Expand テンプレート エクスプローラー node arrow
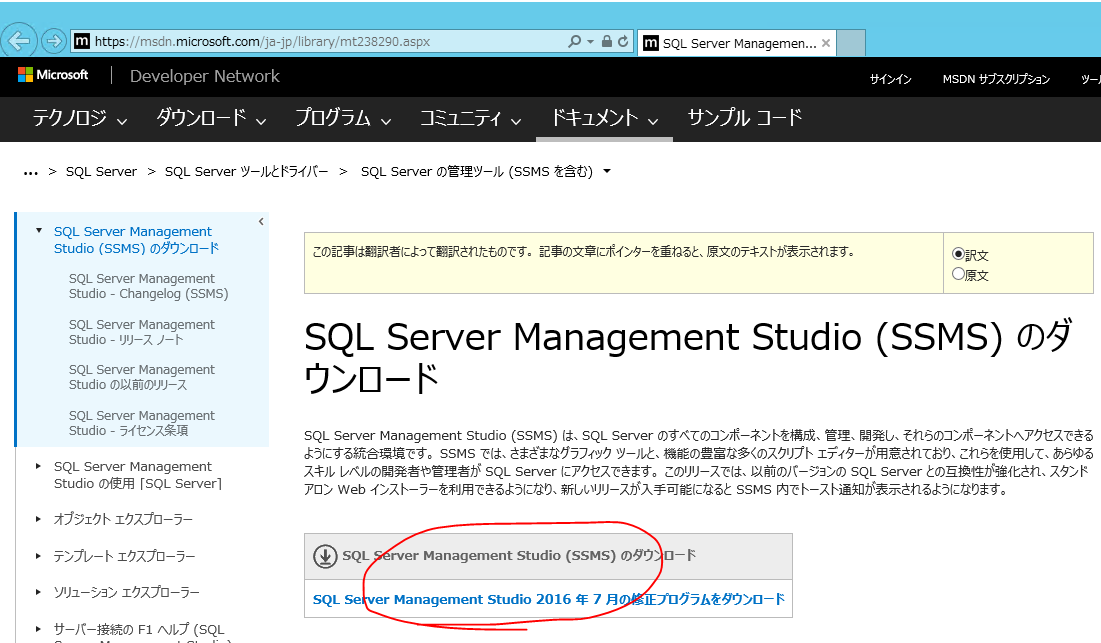The image size is (1101, 643). coord(39,555)
